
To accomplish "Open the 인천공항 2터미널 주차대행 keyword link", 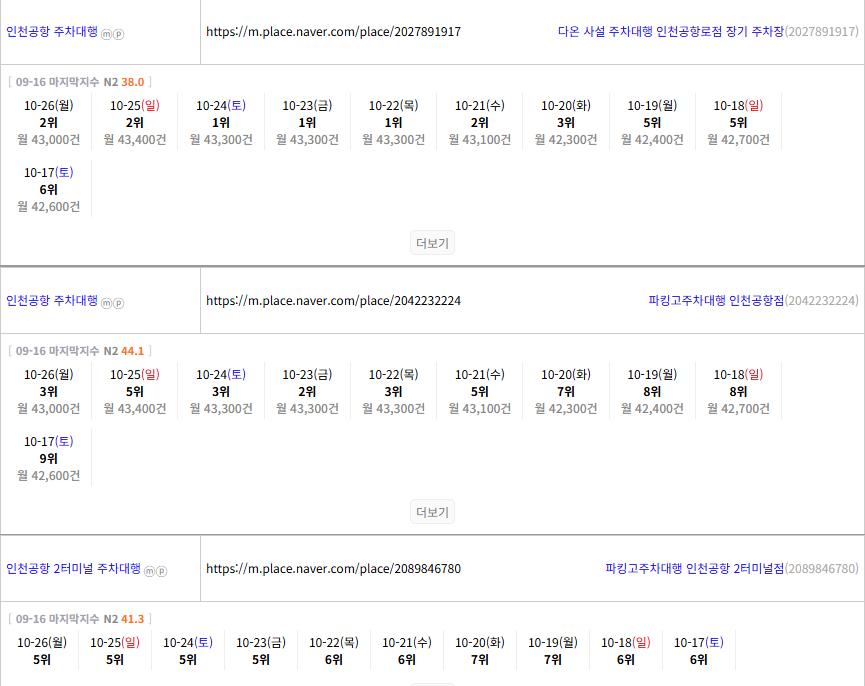I will (x=73, y=569).
